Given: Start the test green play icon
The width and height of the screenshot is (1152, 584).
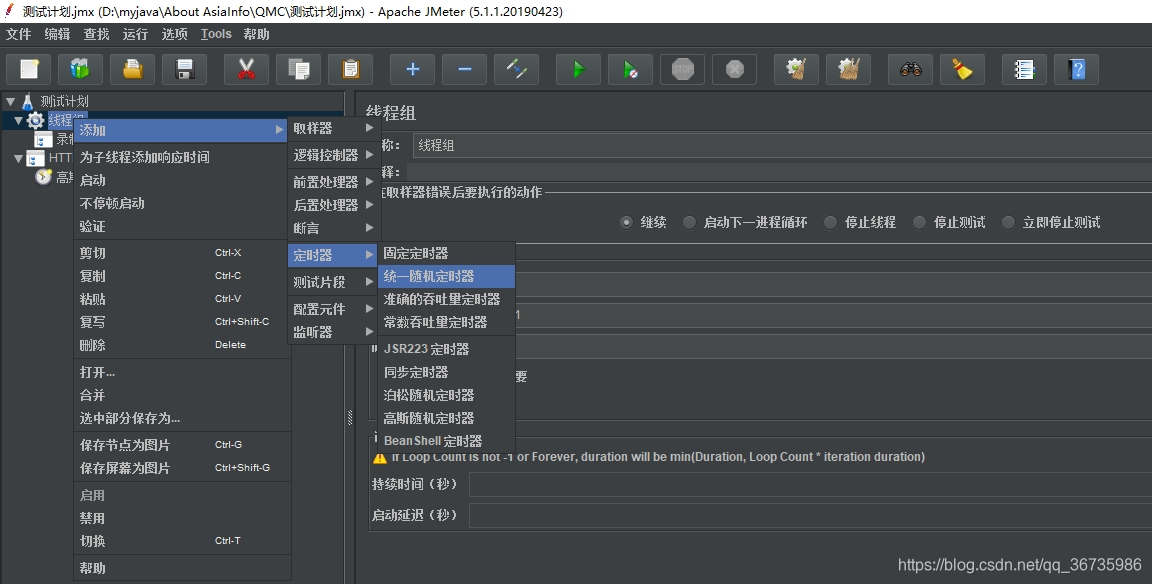Looking at the screenshot, I should [x=578, y=70].
